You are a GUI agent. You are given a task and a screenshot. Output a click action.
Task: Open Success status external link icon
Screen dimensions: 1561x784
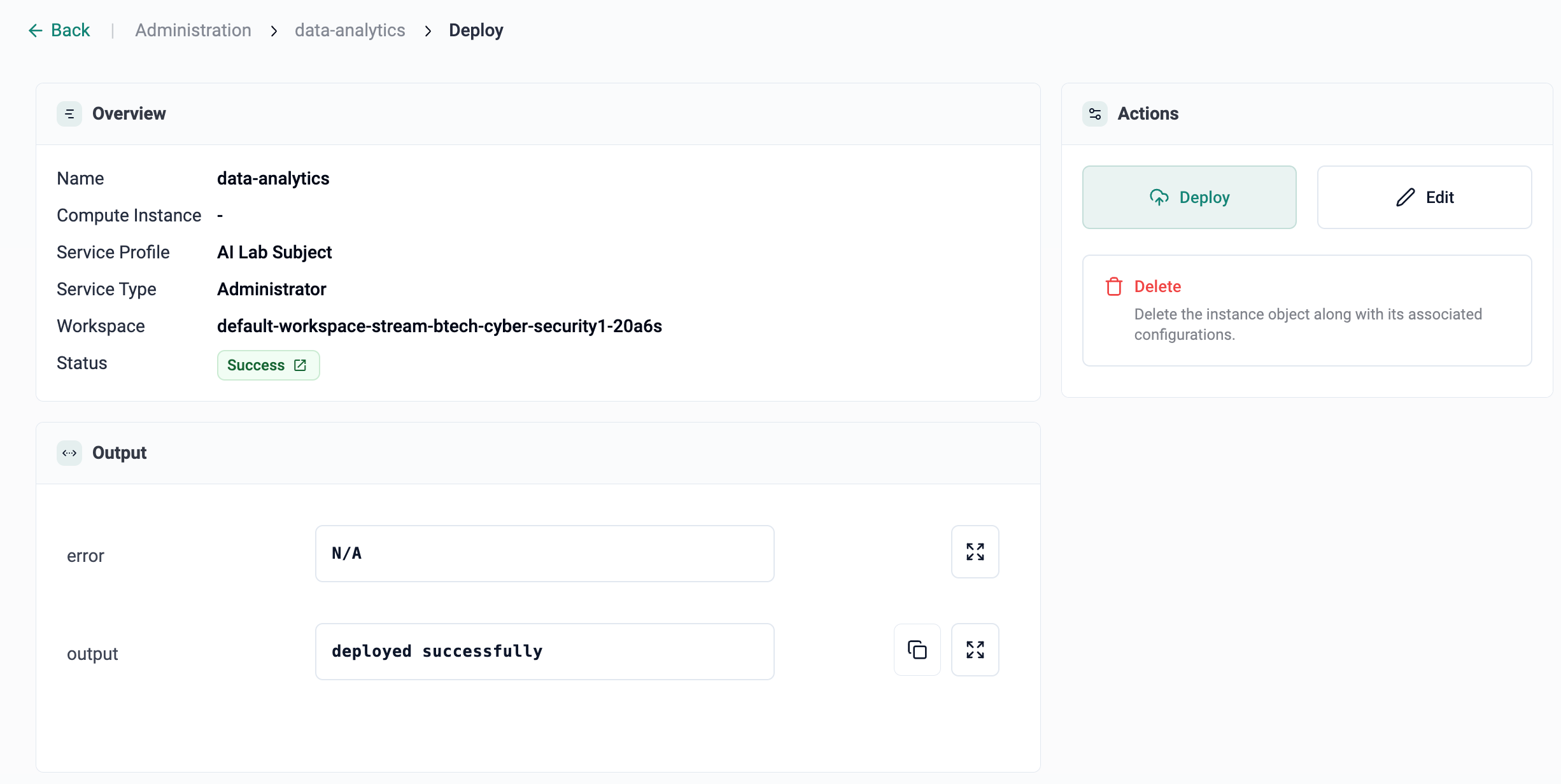click(x=300, y=365)
